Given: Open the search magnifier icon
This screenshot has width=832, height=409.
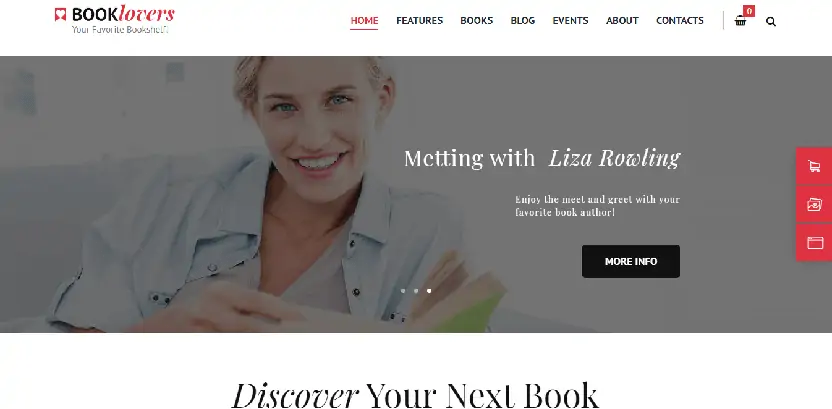Looking at the screenshot, I should tap(771, 22).
